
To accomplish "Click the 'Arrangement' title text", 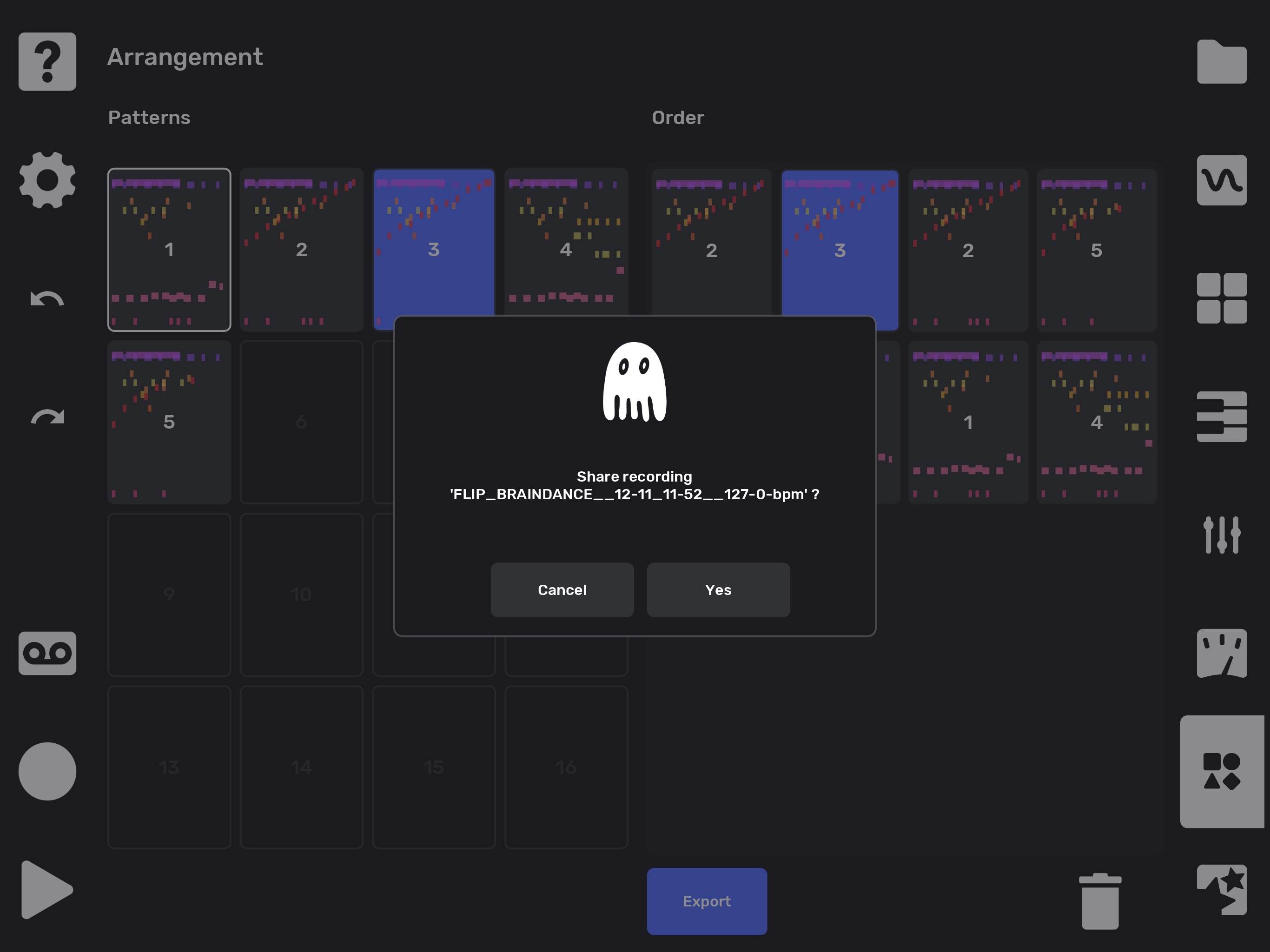I will 185,57.
